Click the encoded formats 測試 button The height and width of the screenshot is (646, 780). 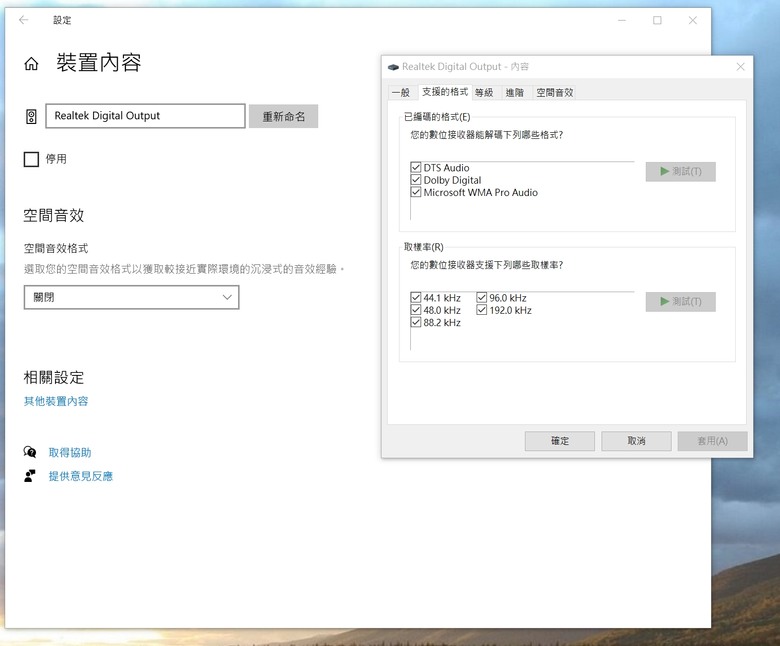pos(681,172)
